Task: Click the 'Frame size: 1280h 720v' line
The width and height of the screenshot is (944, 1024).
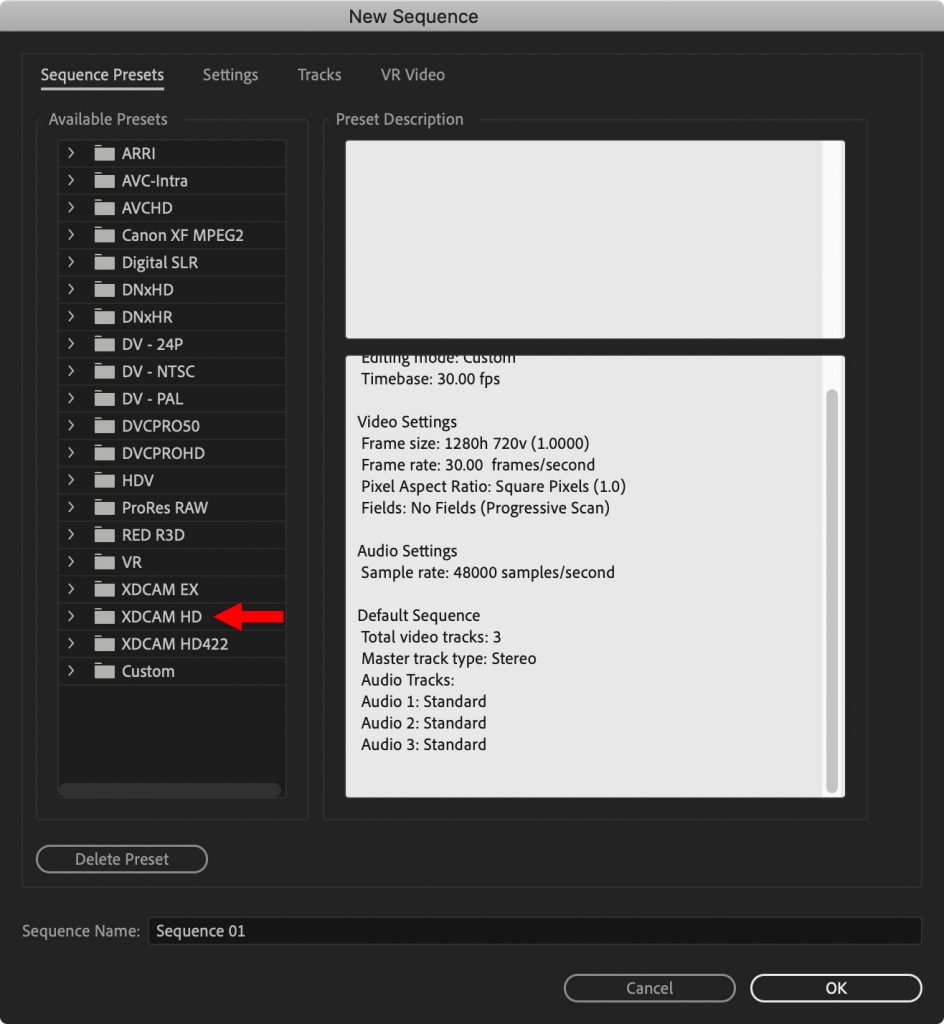Action: point(475,443)
